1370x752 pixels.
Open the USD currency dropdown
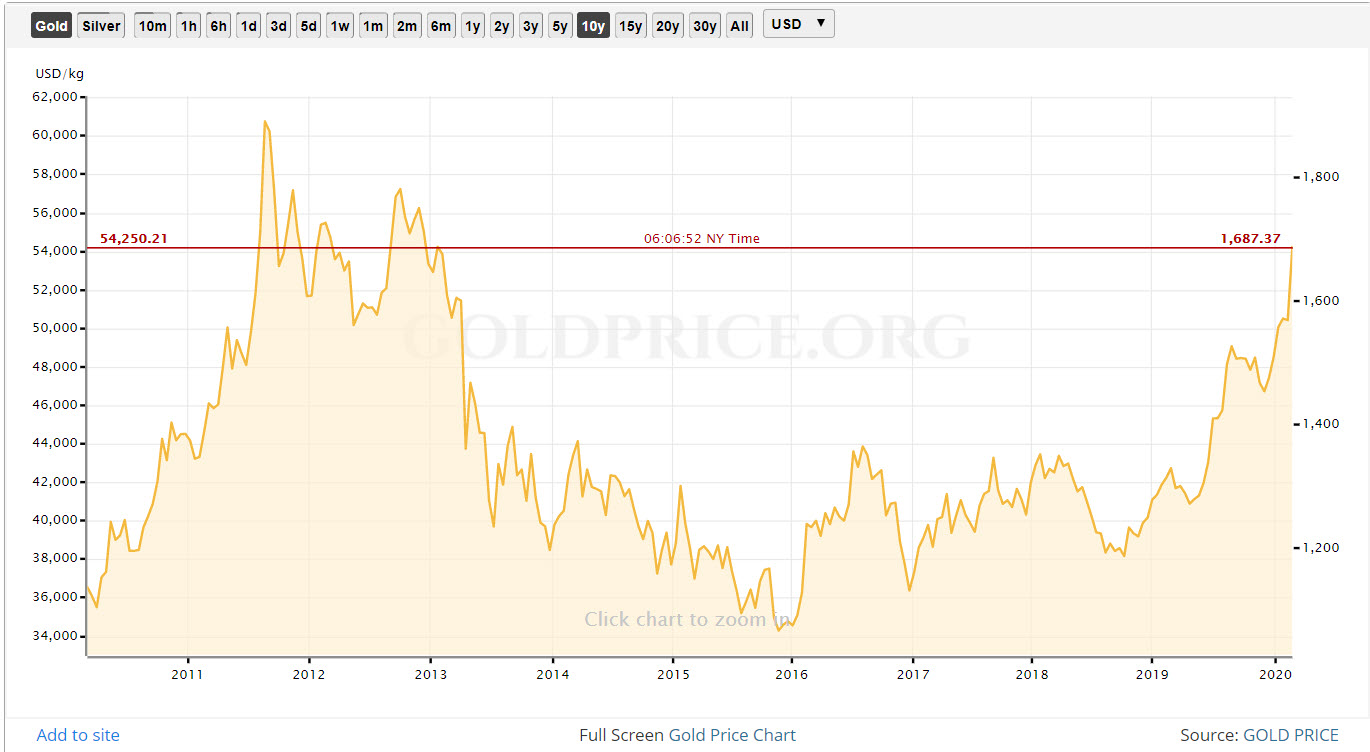[798, 23]
